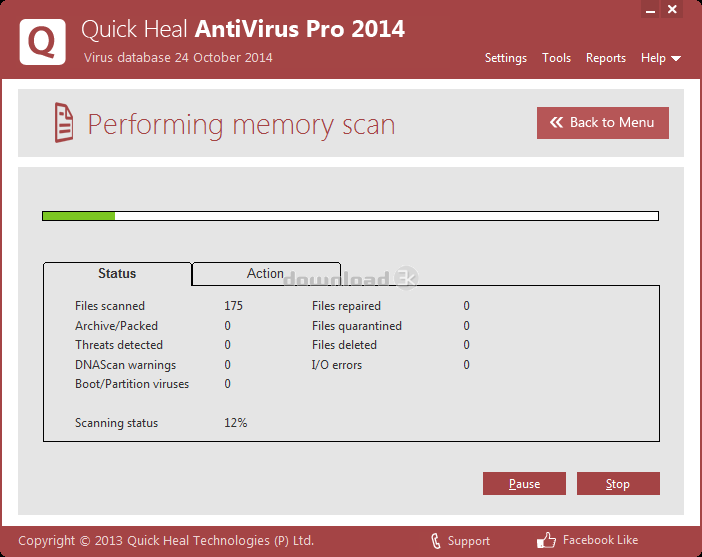
Task: Click the Archive/Packed label
Action: [x=116, y=326]
